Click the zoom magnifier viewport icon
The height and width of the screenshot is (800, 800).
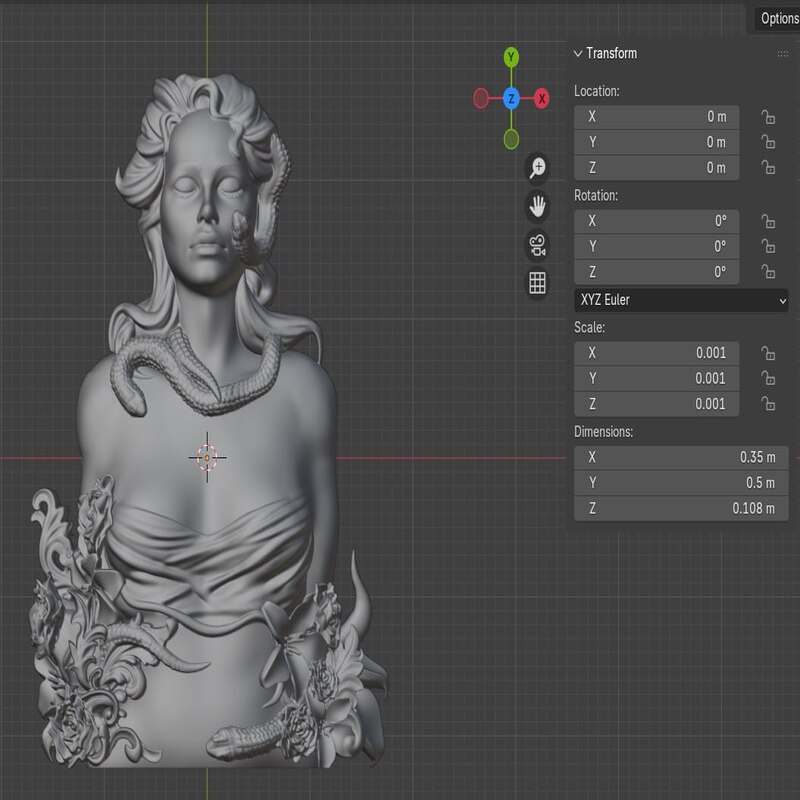(x=537, y=168)
